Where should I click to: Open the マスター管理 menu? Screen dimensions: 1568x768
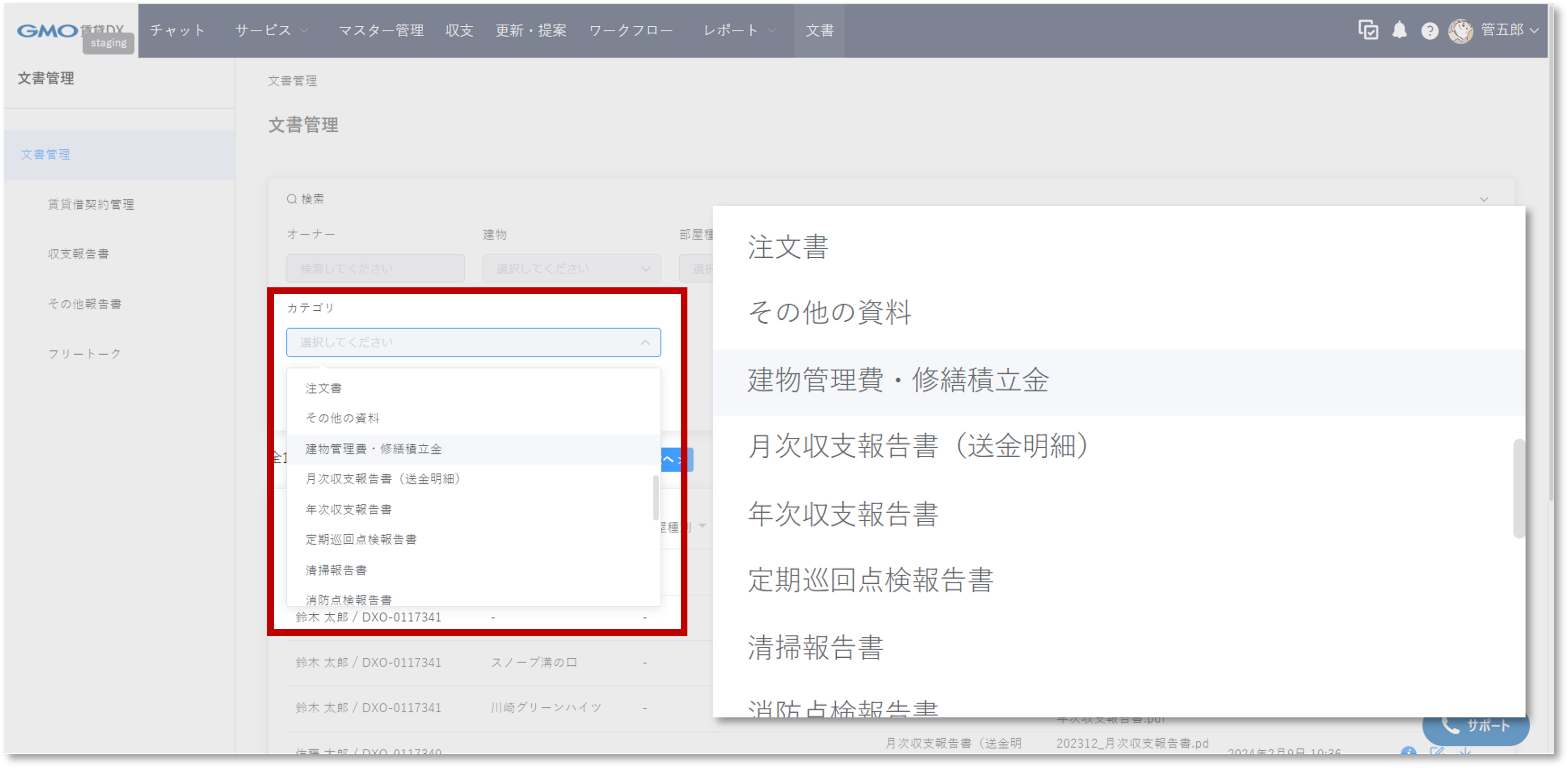(x=382, y=31)
